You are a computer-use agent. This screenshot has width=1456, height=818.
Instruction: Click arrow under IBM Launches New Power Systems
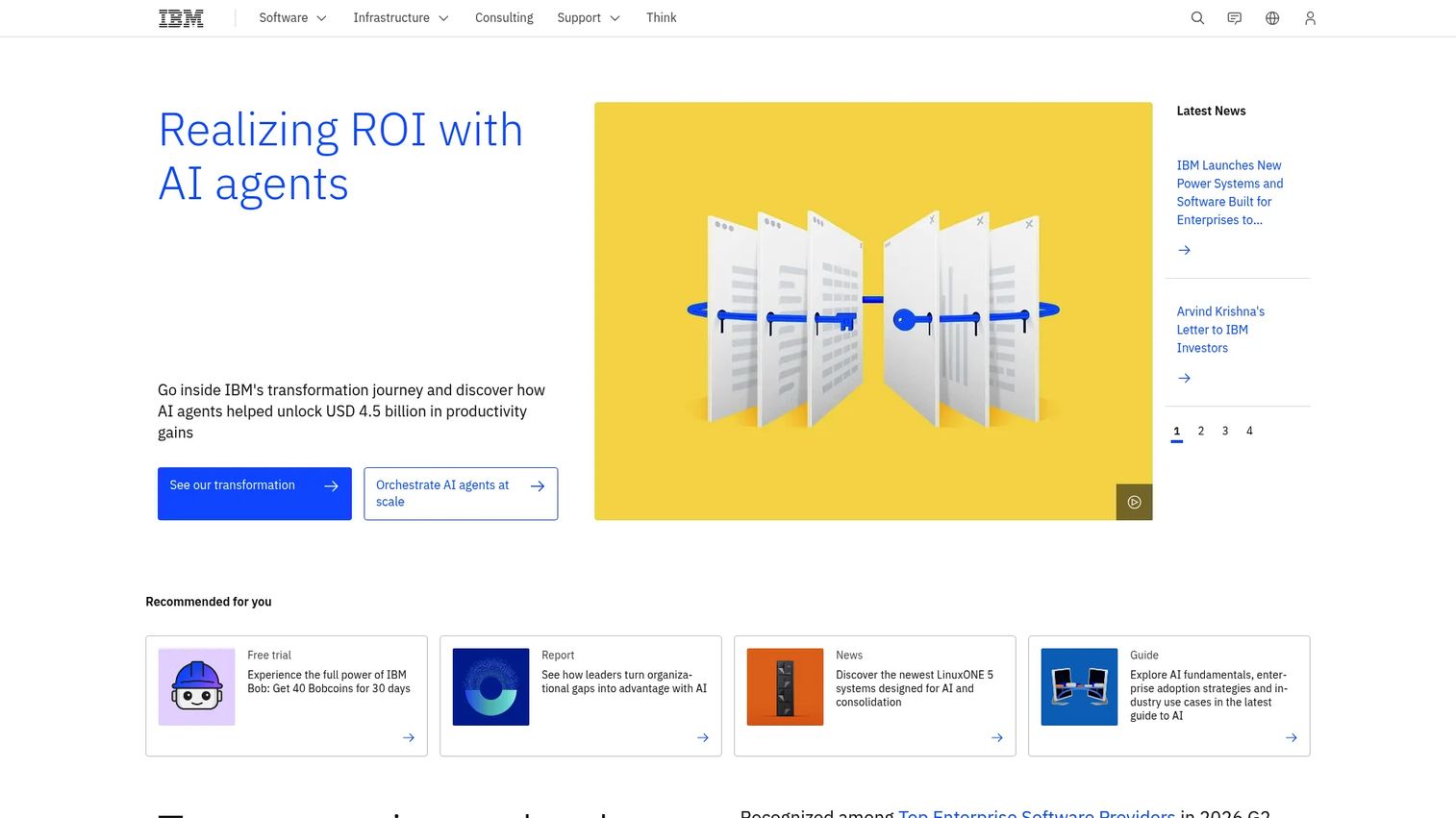[x=1185, y=250]
